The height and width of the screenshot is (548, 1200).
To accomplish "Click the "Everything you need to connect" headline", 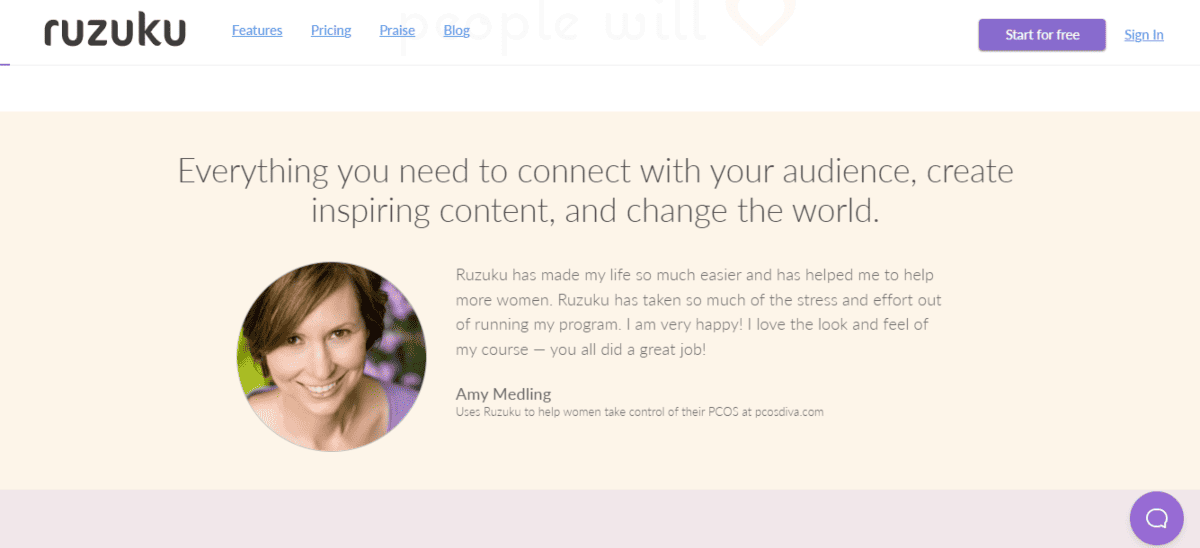I will click(x=595, y=171).
